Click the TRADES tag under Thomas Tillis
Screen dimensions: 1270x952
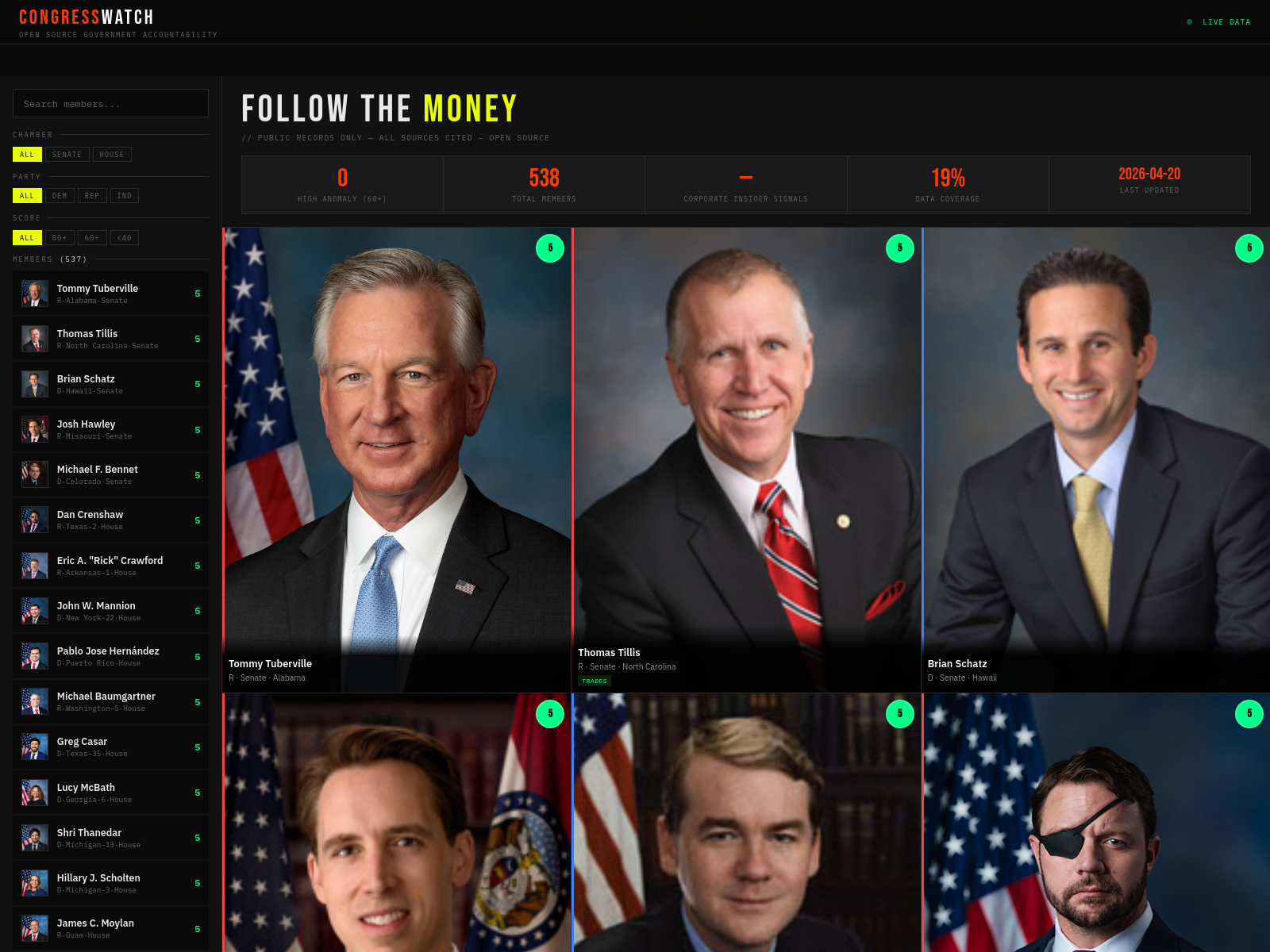click(594, 681)
